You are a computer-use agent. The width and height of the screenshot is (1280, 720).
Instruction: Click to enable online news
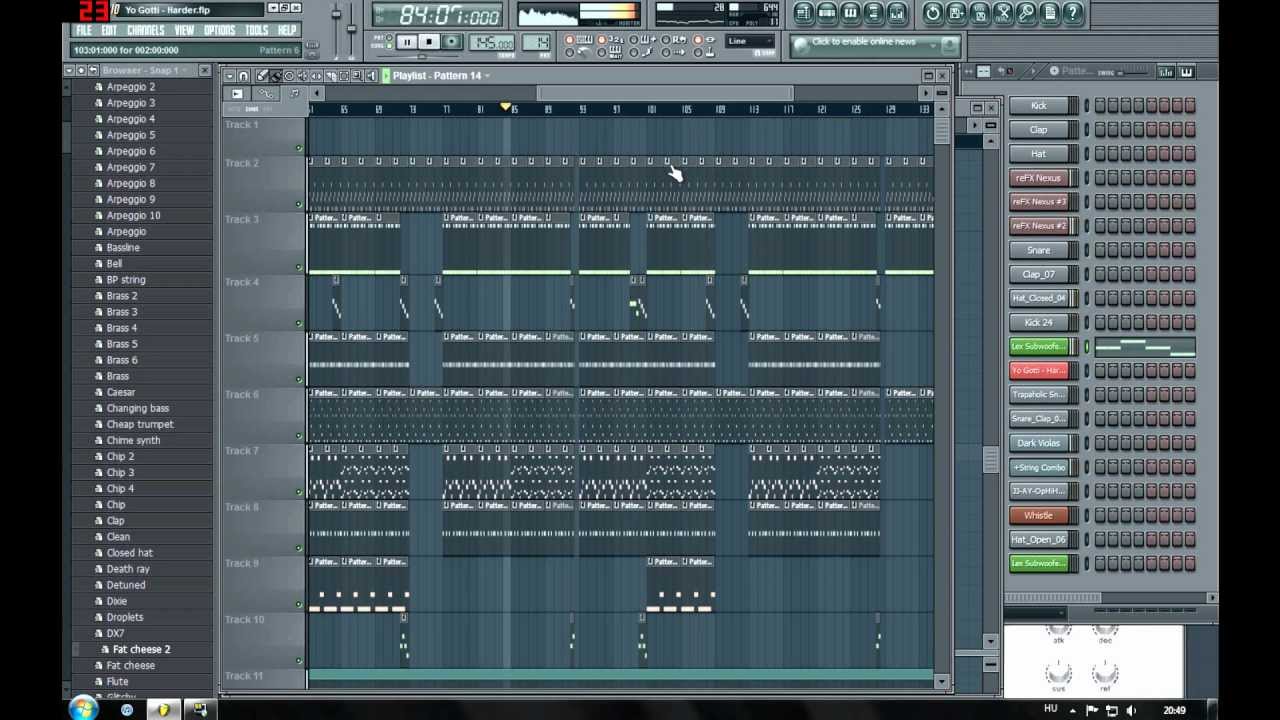click(863, 42)
